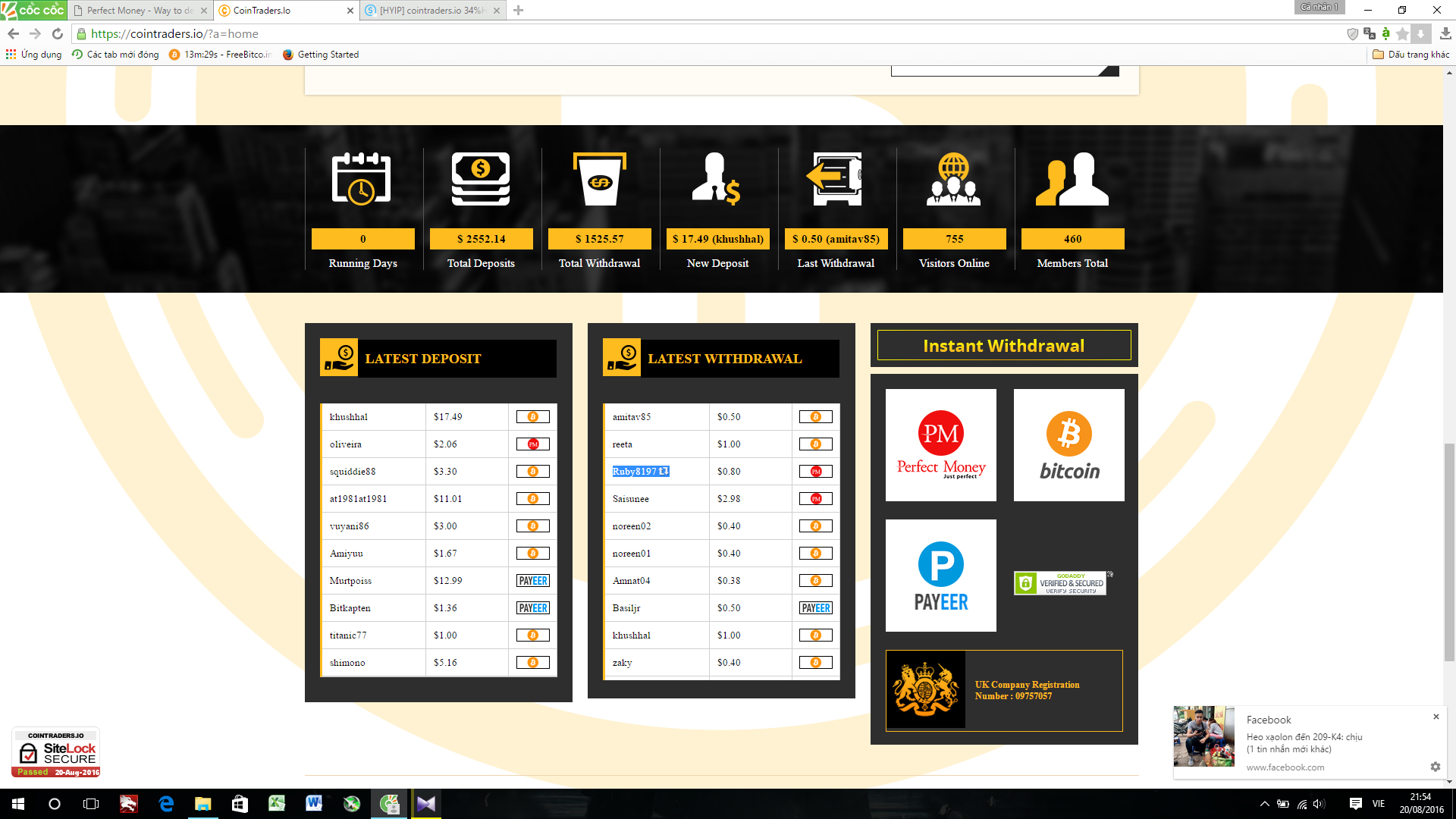Click the Instant Withdrawal button

[x=1003, y=346]
